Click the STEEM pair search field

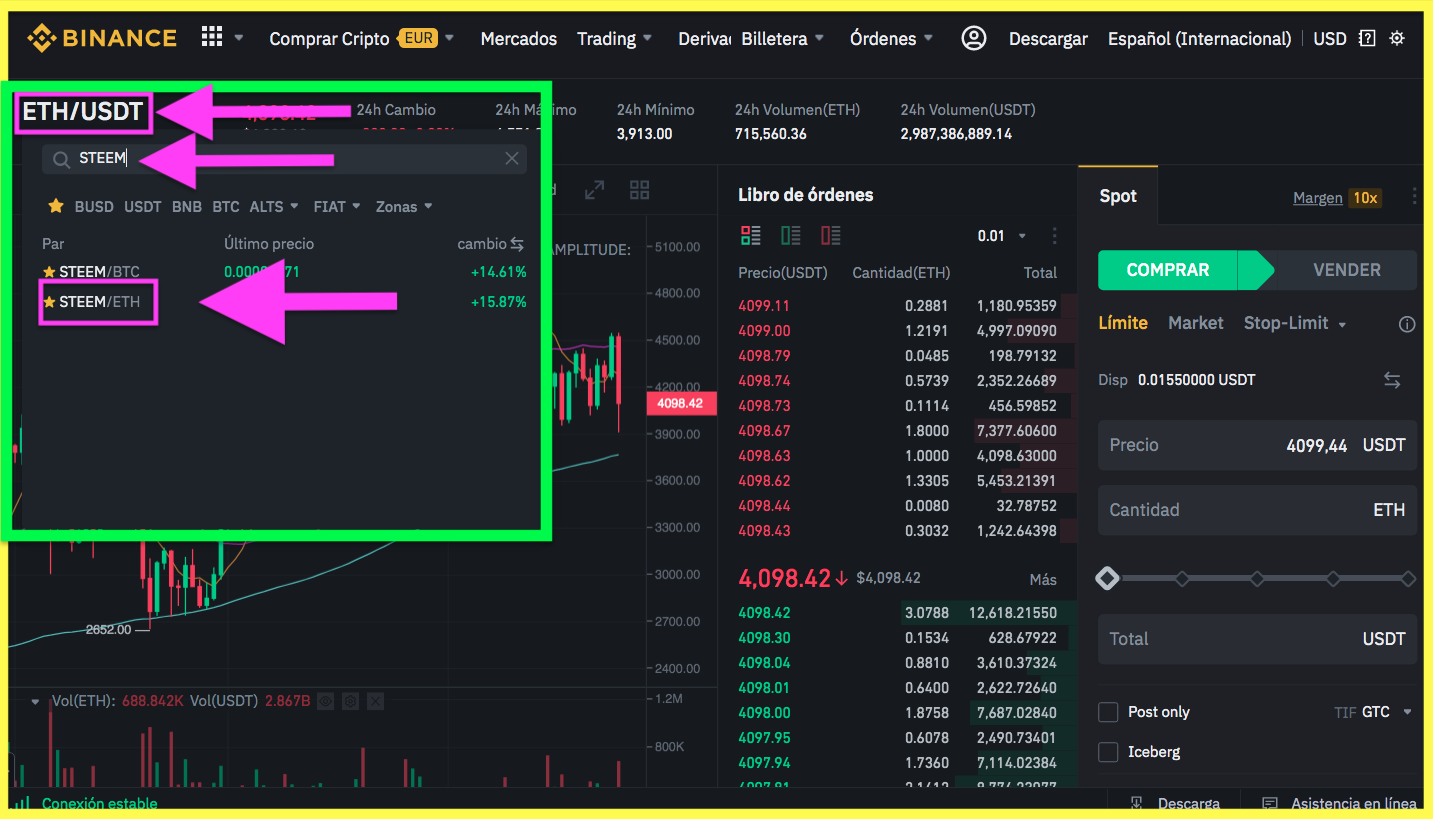pyautogui.click(x=284, y=159)
